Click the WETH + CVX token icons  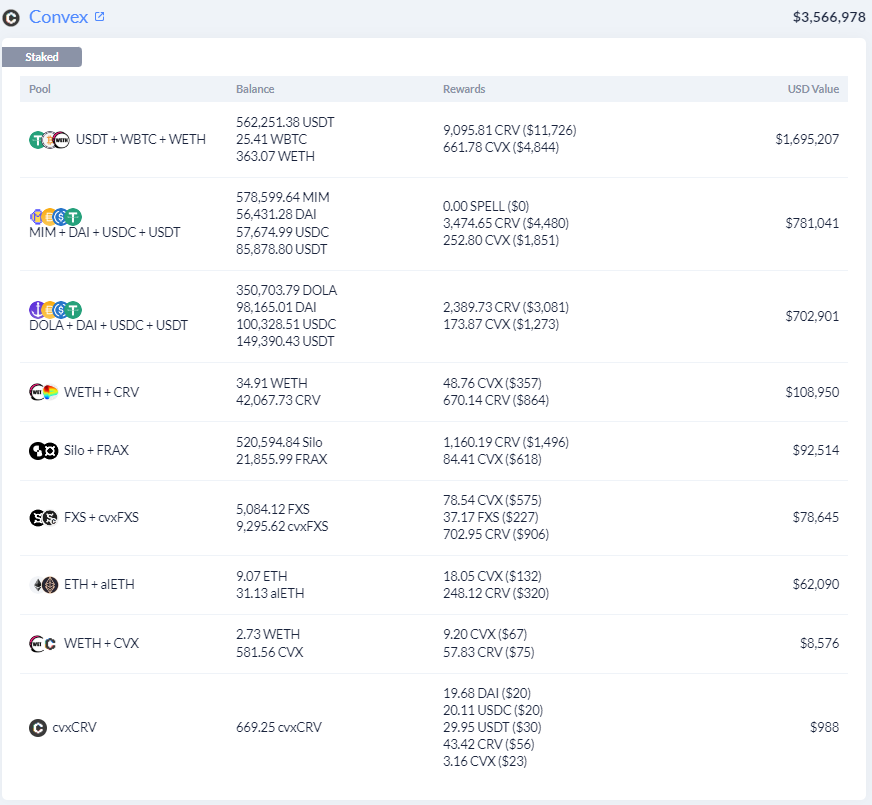(x=43, y=644)
